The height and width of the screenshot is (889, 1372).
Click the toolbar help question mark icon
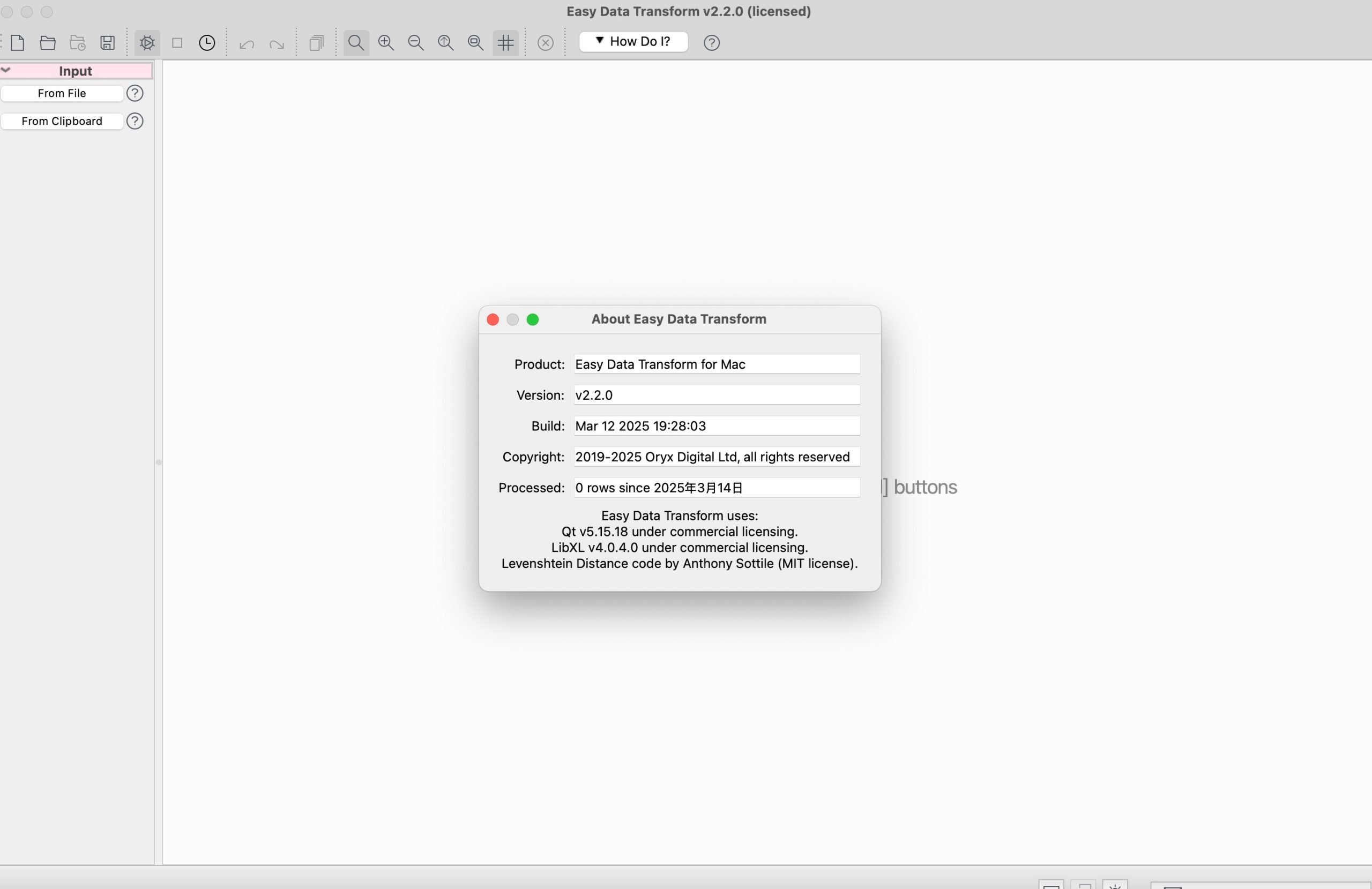click(711, 43)
